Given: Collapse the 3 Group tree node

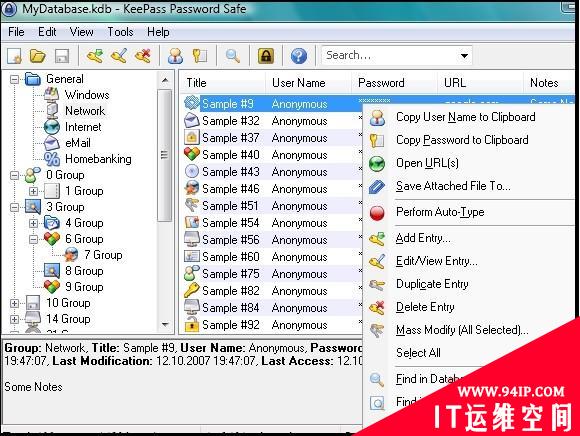Looking at the screenshot, I should [x=14, y=207].
